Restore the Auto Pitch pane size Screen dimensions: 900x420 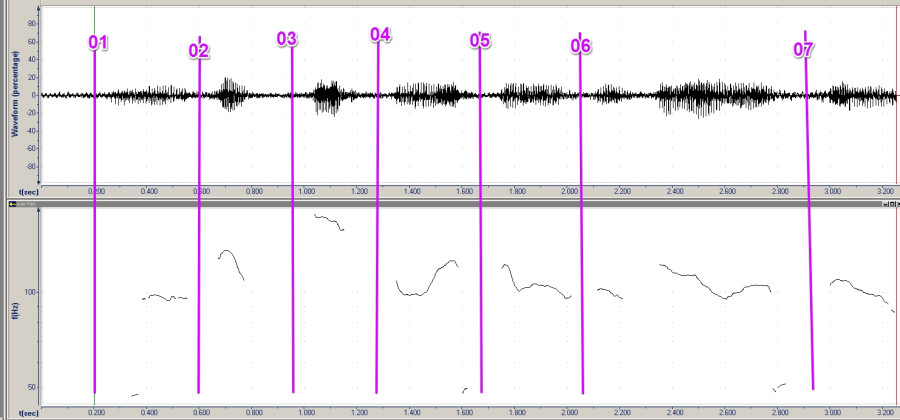[x=892, y=204]
